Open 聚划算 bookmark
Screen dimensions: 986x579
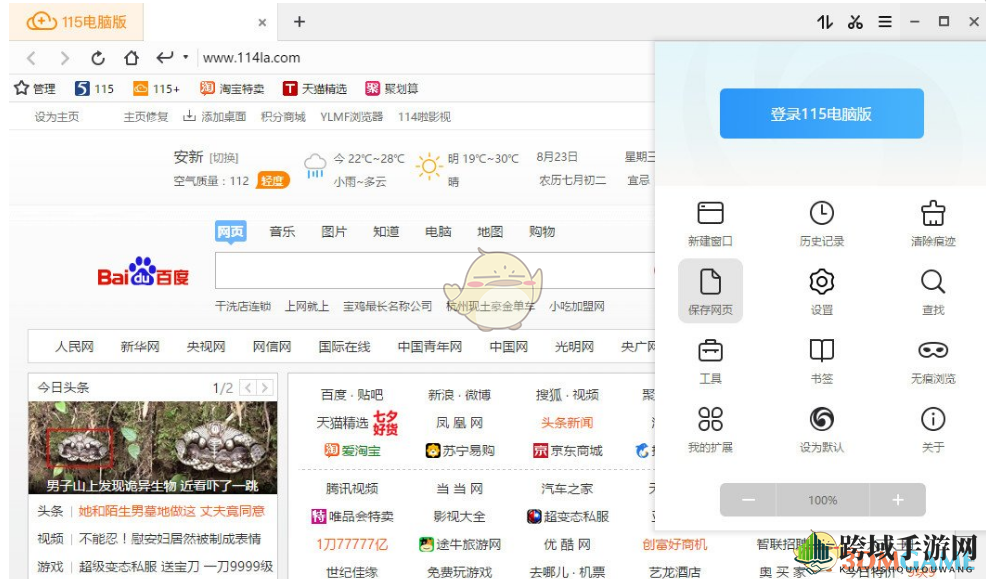tap(391, 89)
